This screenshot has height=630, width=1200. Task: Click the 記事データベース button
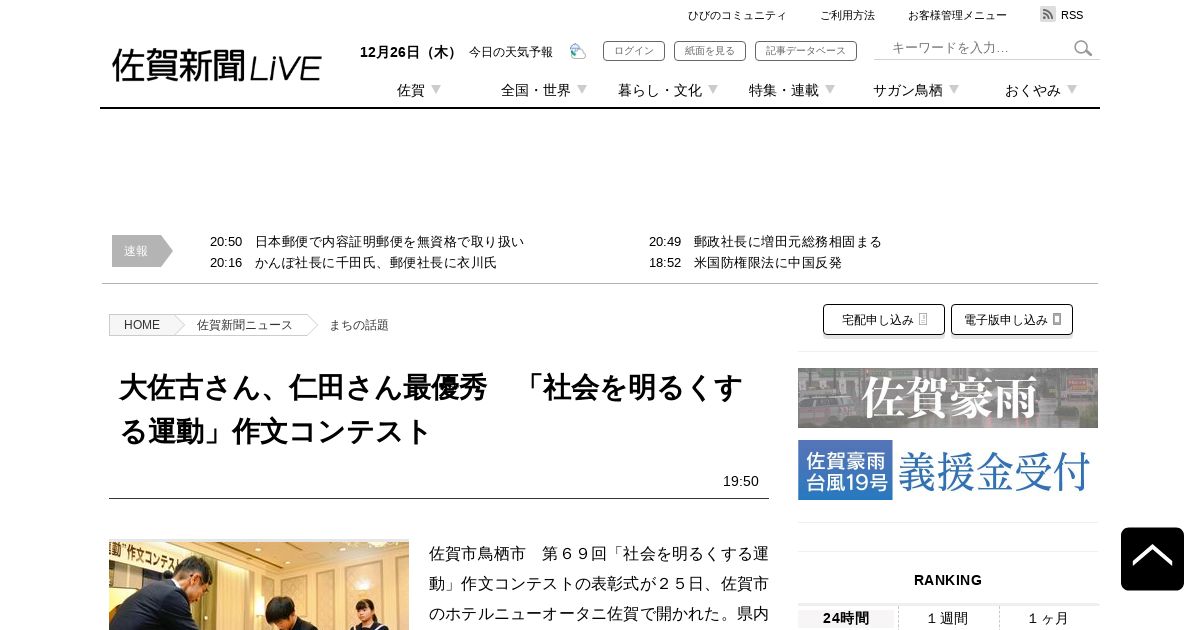806,51
